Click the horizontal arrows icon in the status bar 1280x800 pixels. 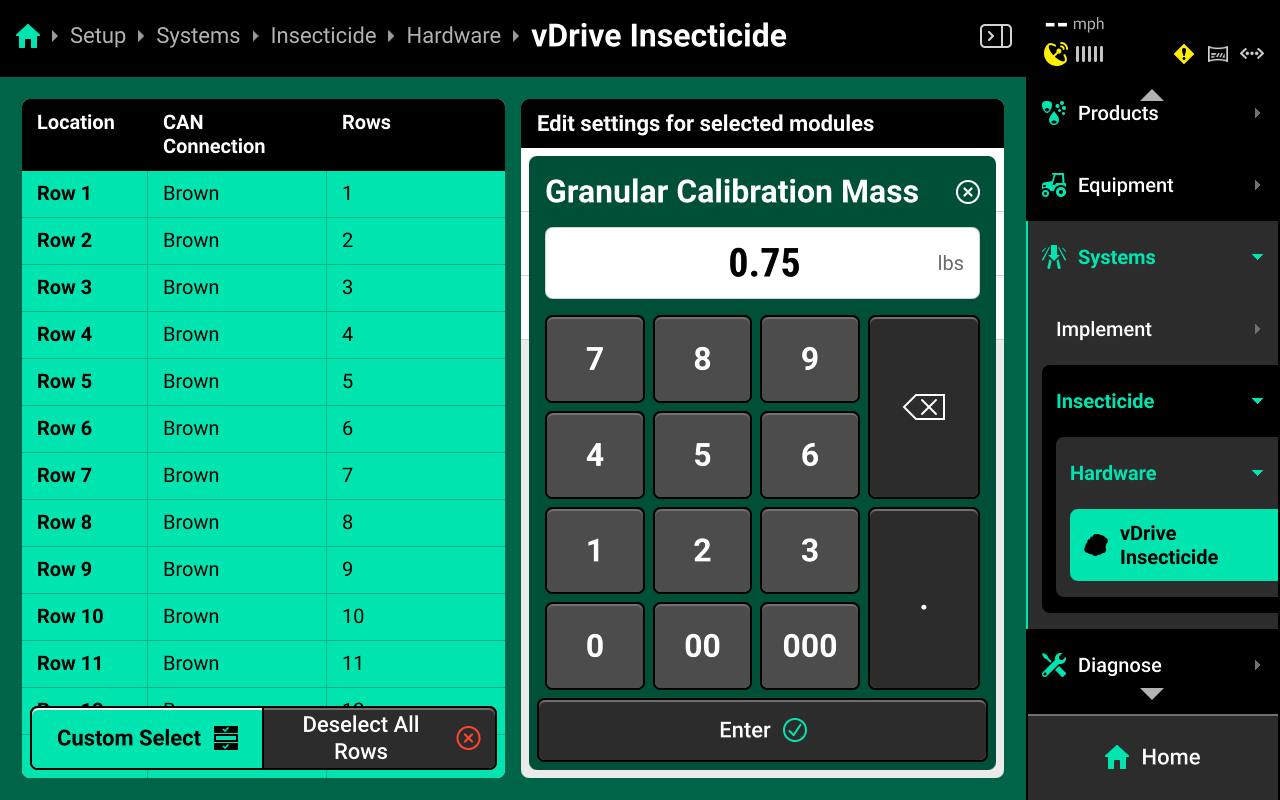coord(1252,54)
